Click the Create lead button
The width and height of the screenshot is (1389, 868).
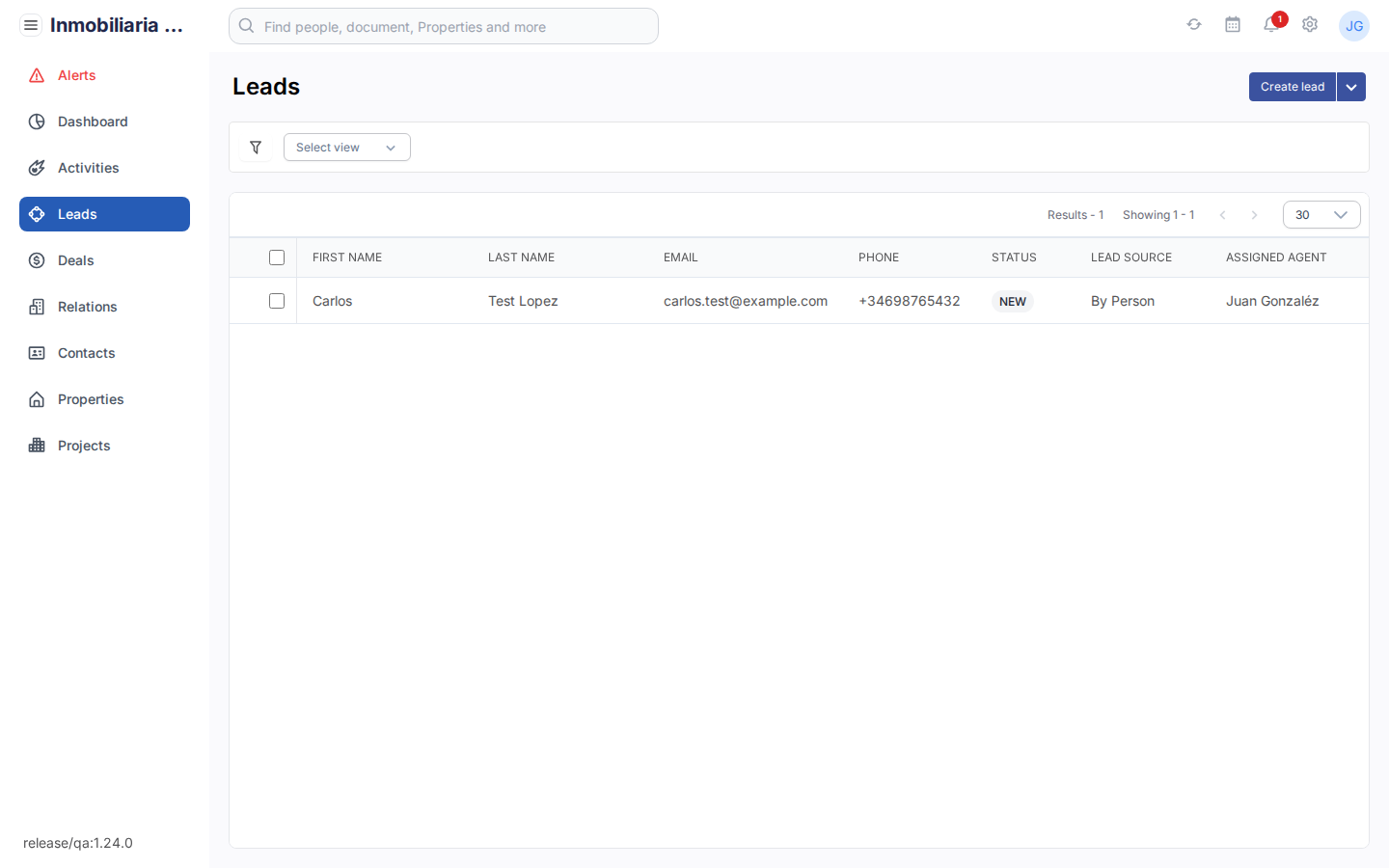coord(1292,87)
